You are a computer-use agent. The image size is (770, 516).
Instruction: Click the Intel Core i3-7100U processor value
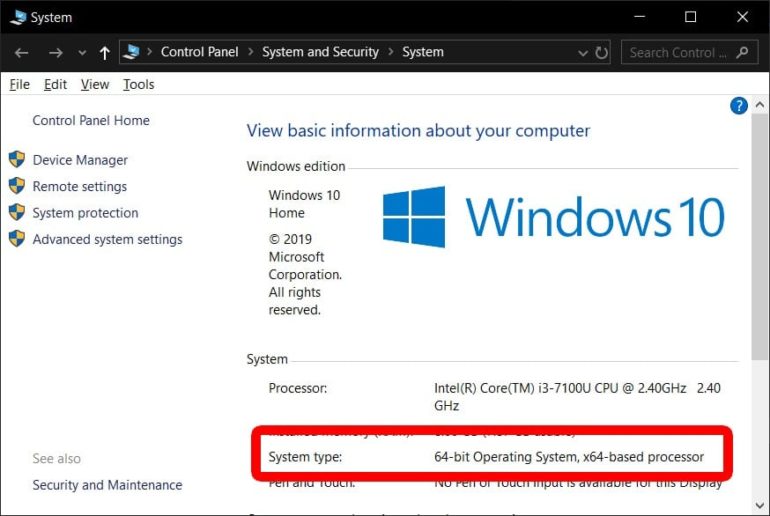click(x=577, y=397)
